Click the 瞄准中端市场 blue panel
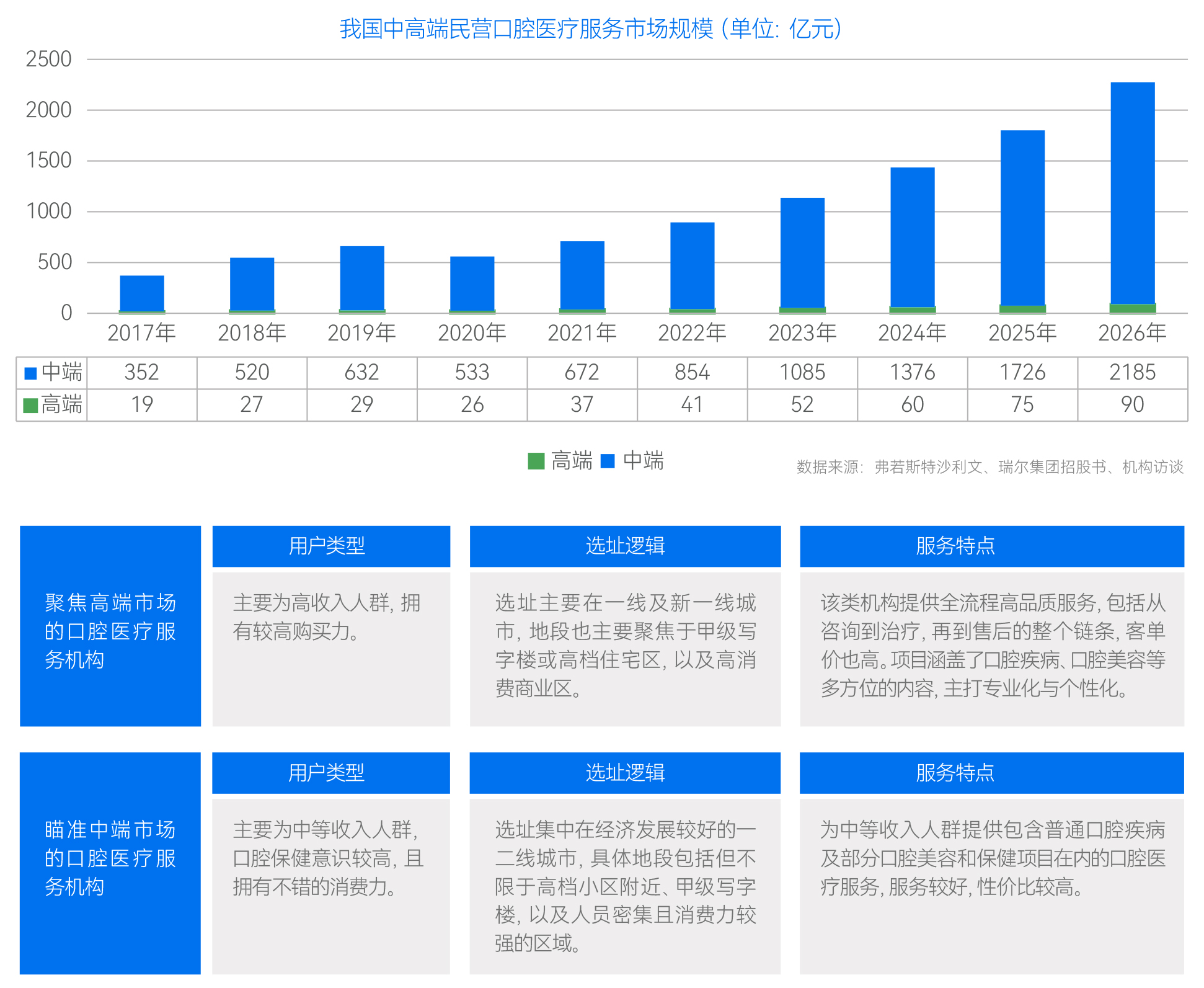 point(110,863)
